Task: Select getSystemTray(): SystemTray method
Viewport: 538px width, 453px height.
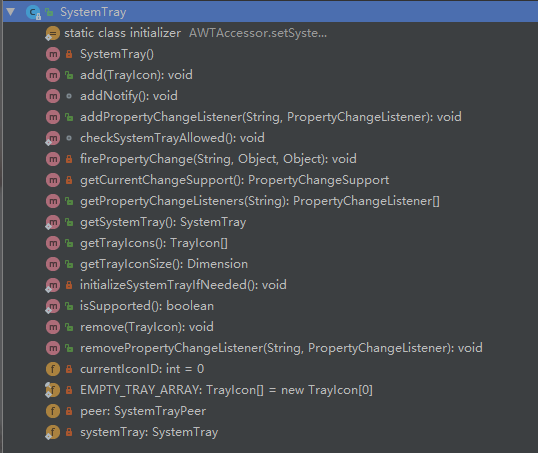Action: (163, 222)
